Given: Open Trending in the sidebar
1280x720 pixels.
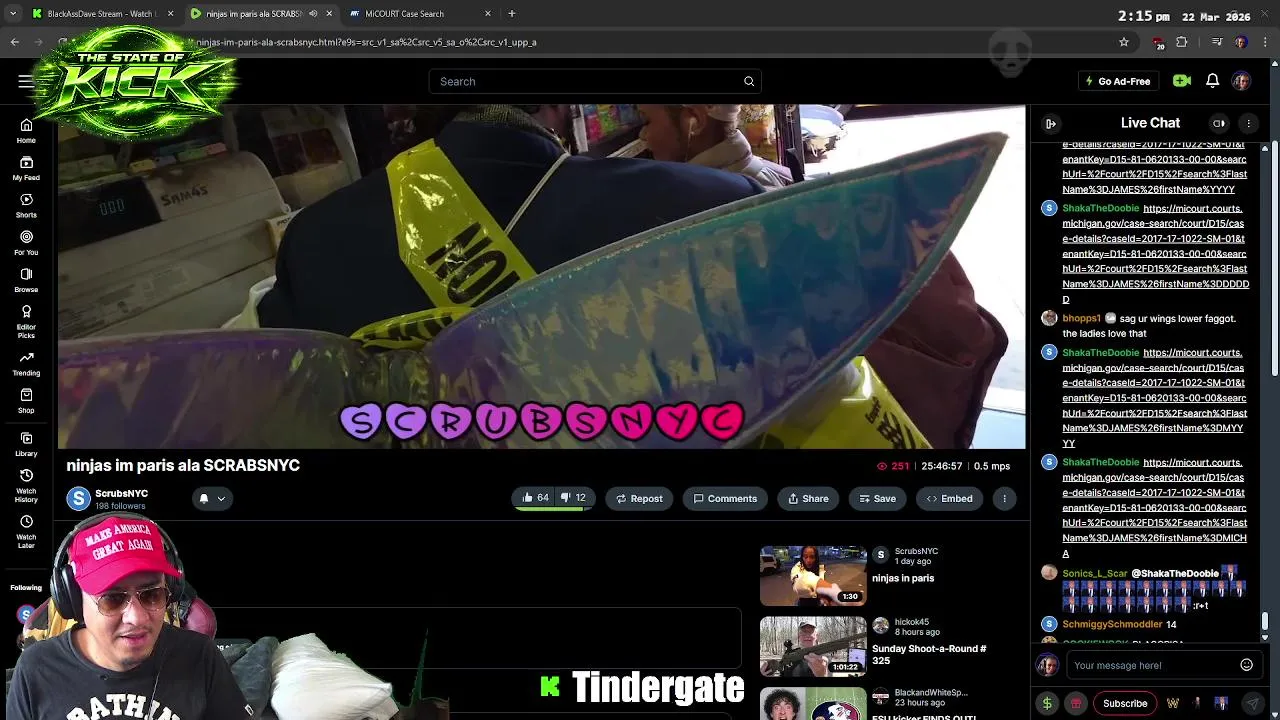Looking at the screenshot, I should (x=26, y=363).
